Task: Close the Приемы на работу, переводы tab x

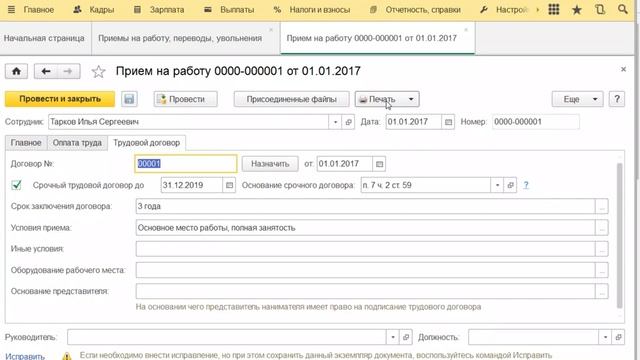Action: pyautogui.click(x=271, y=30)
